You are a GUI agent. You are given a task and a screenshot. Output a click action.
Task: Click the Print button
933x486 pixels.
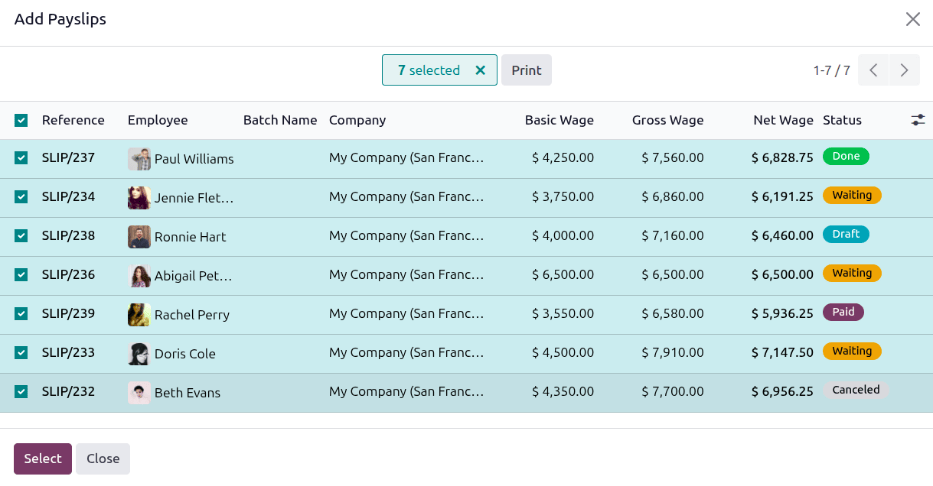[x=526, y=70]
